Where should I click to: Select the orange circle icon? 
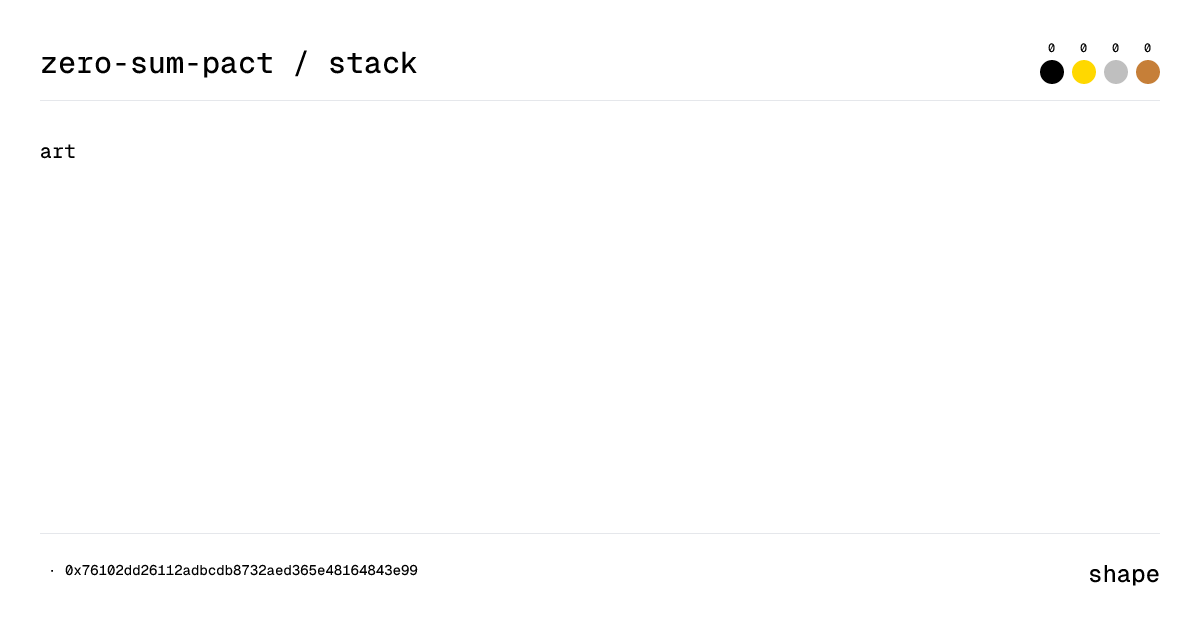1147,71
